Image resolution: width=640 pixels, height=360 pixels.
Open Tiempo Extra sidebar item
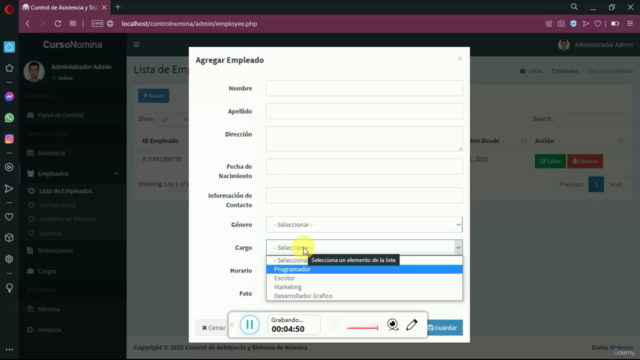(58, 205)
